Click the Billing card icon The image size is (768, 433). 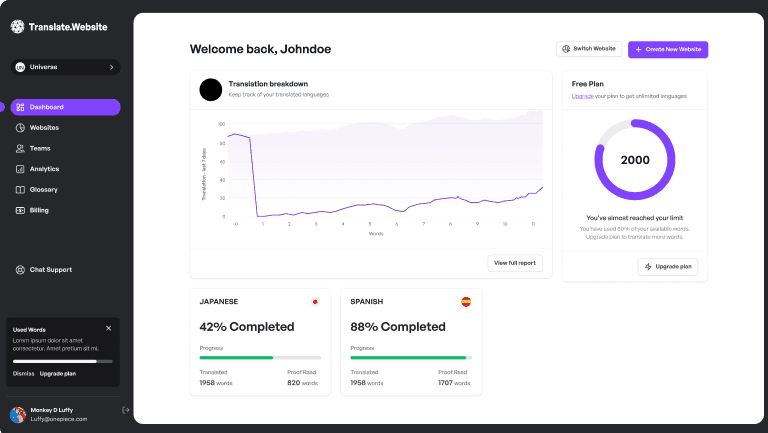20,210
